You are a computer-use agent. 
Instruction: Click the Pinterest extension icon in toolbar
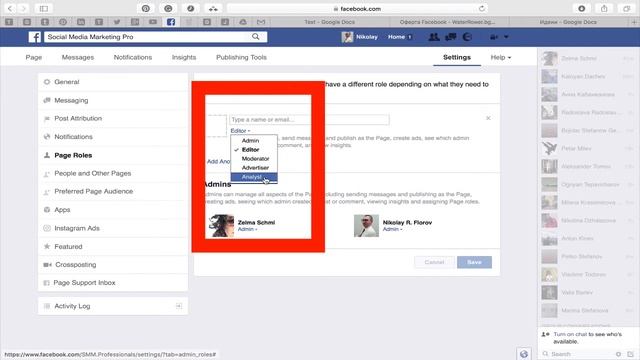(146, 8)
